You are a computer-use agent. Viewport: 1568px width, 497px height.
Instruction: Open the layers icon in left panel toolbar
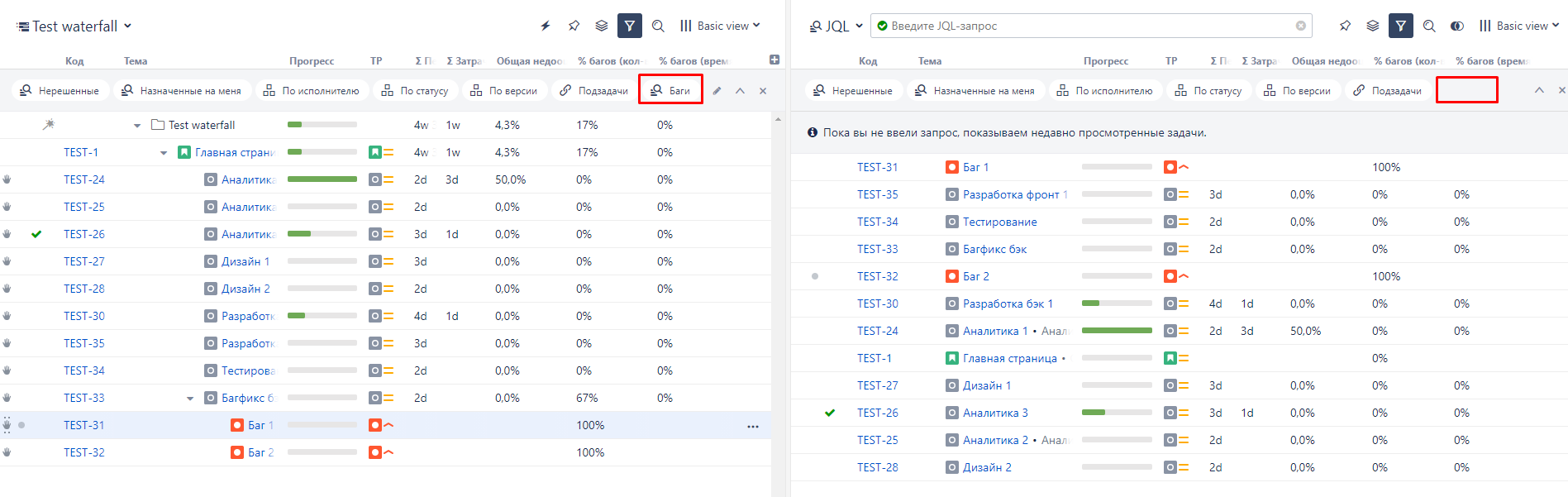(x=602, y=26)
